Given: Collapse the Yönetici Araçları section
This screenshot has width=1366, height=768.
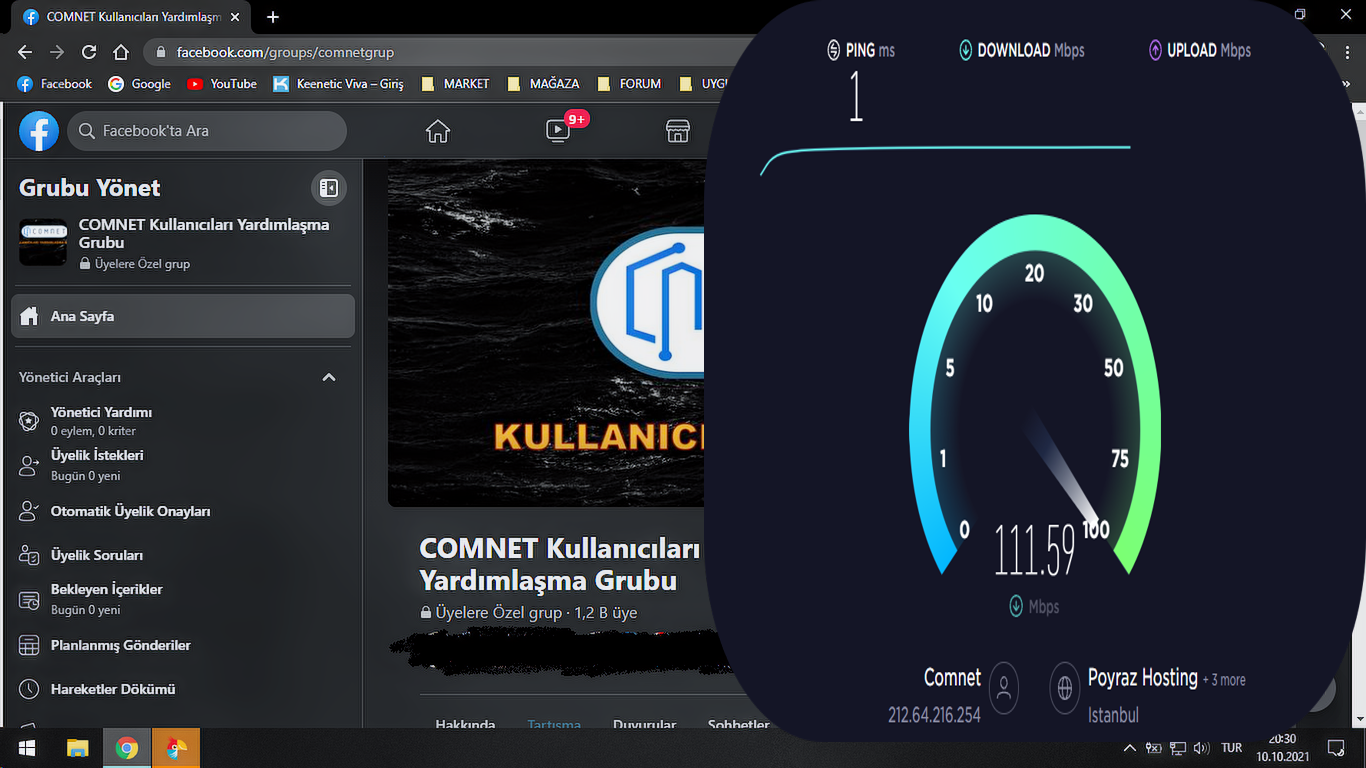Looking at the screenshot, I should [x=329, y=377].
